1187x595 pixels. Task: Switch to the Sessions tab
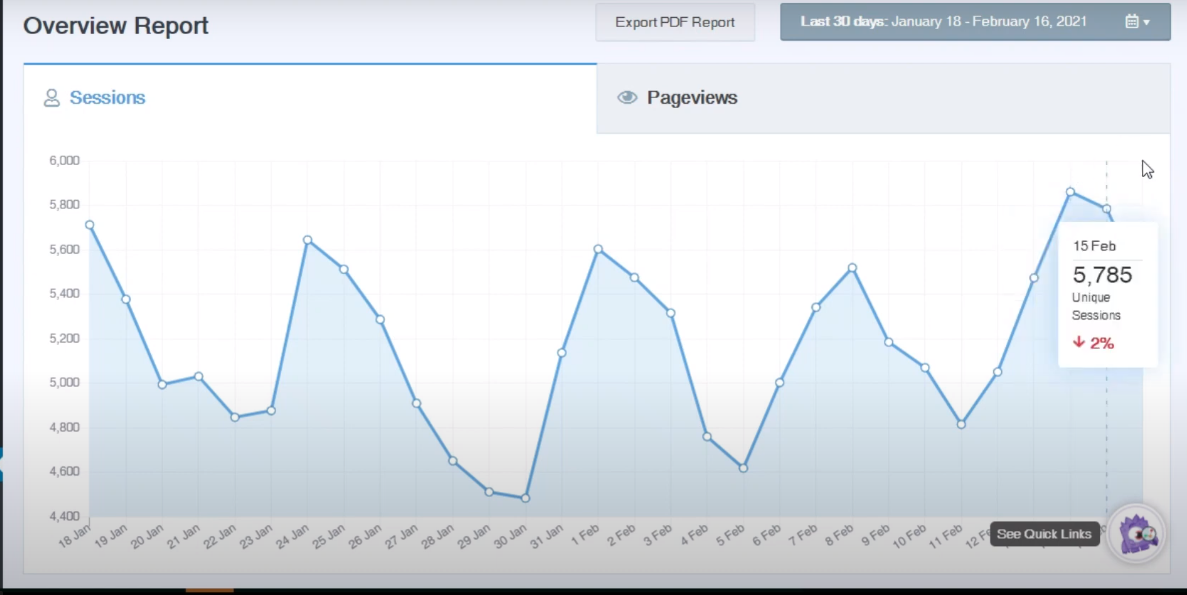tap(107, 98)
